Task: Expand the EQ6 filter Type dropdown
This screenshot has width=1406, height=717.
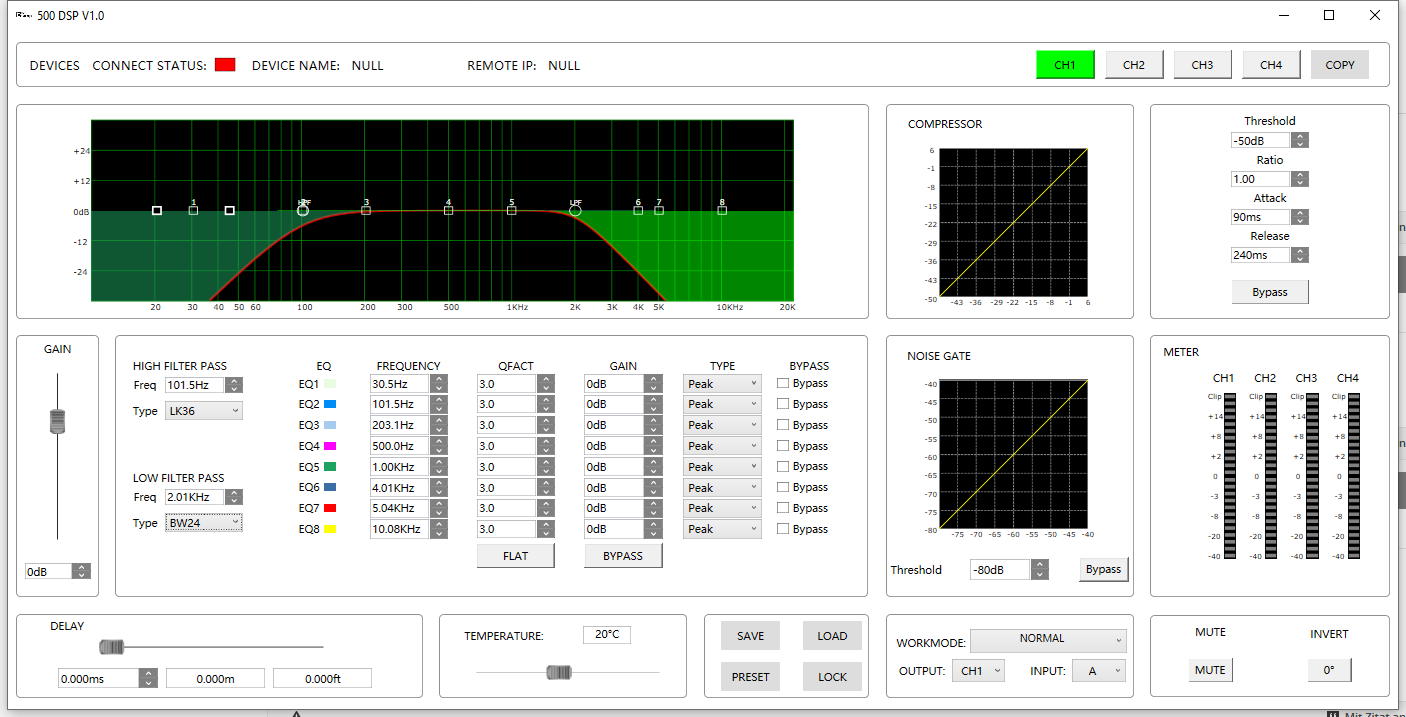Action: pos(722,488)
